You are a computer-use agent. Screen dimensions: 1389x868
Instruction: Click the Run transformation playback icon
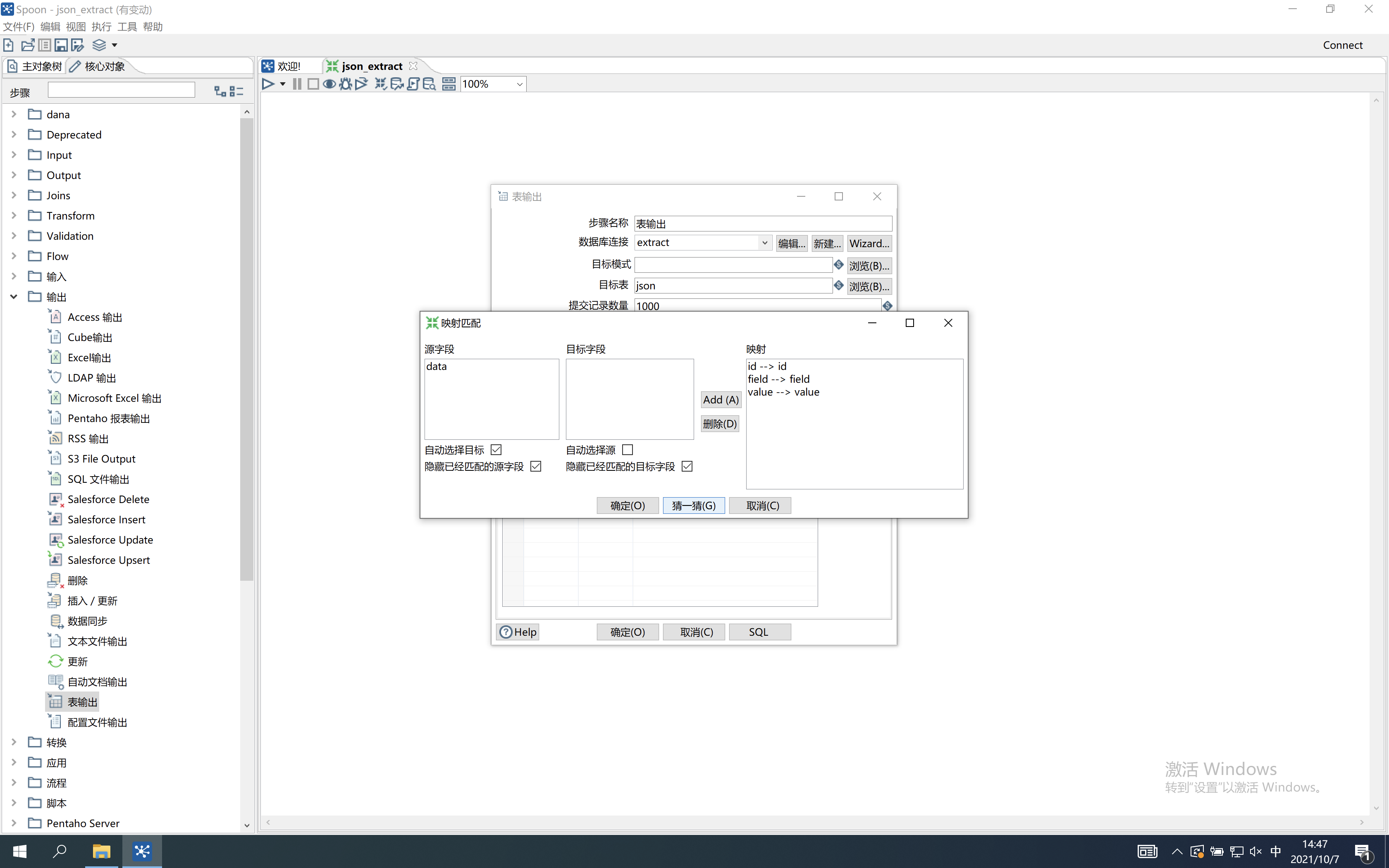(x=268, y=84)
